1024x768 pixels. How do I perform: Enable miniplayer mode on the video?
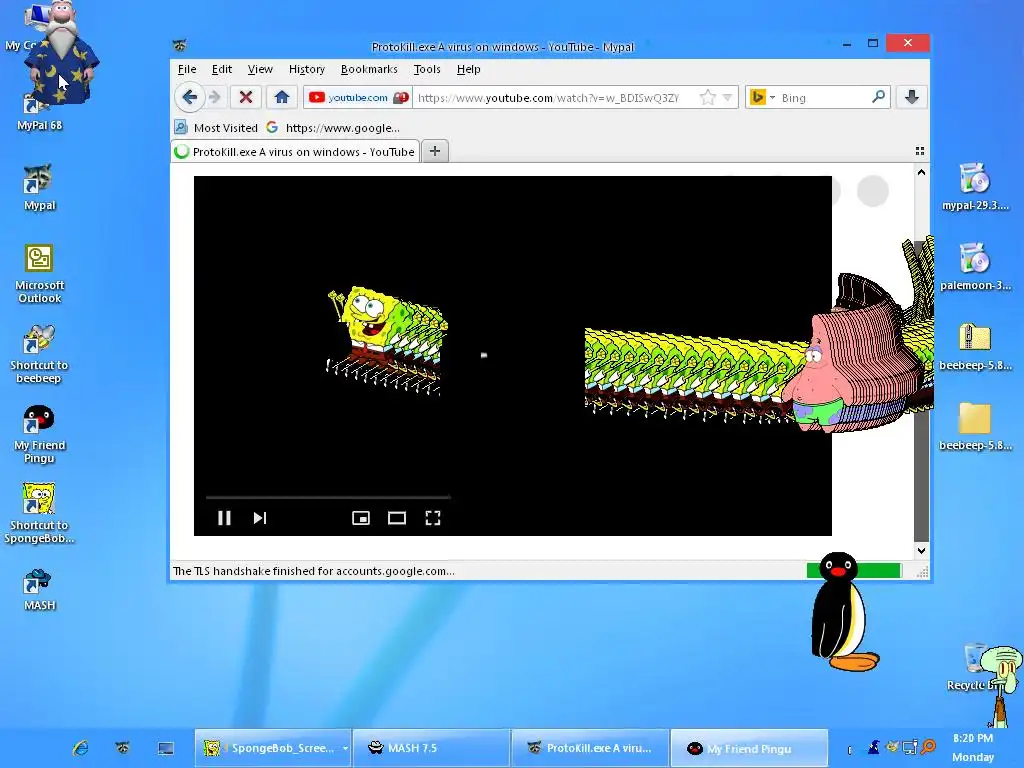coord(360,518)
